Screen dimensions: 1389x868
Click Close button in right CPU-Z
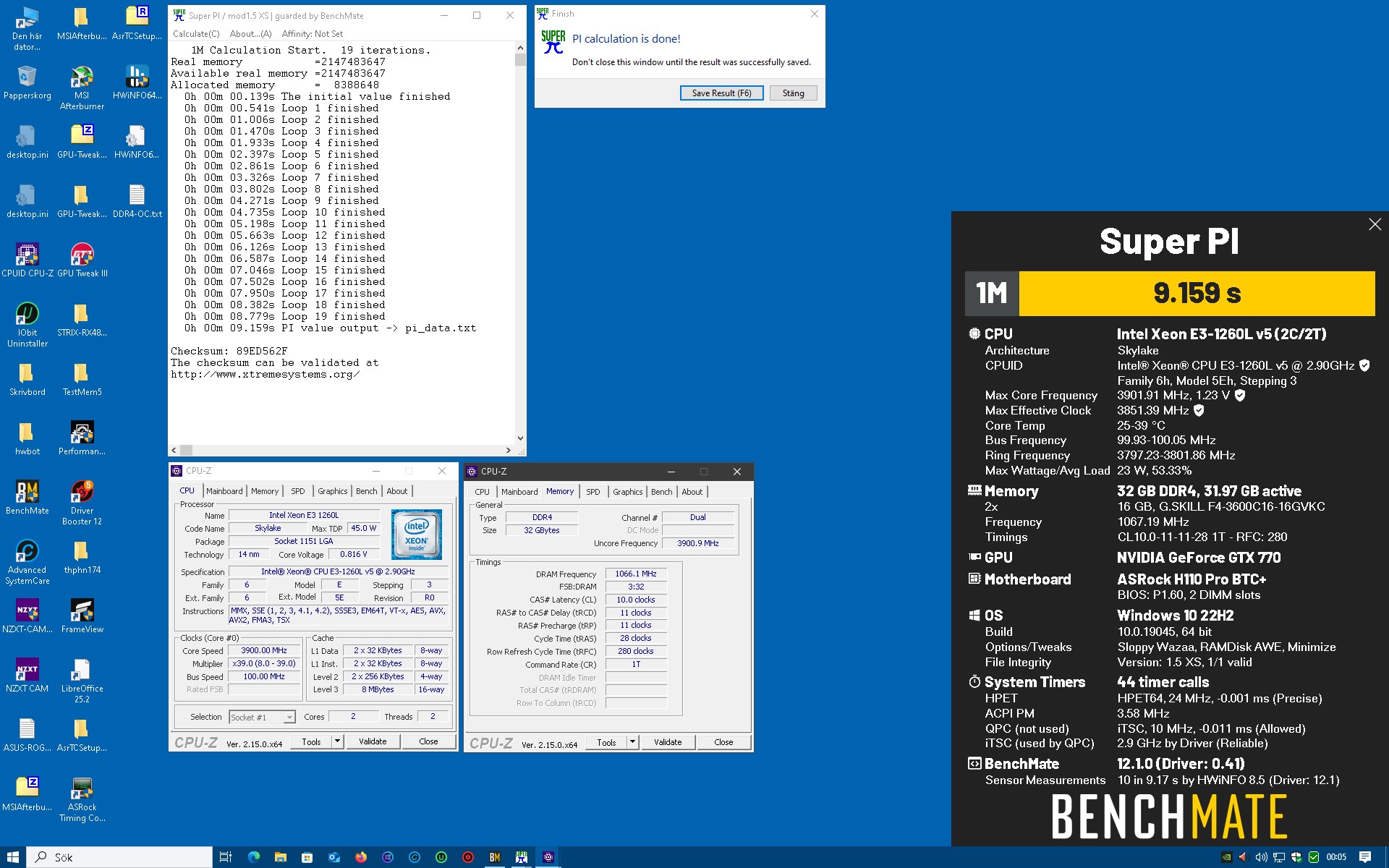(723, 742)
